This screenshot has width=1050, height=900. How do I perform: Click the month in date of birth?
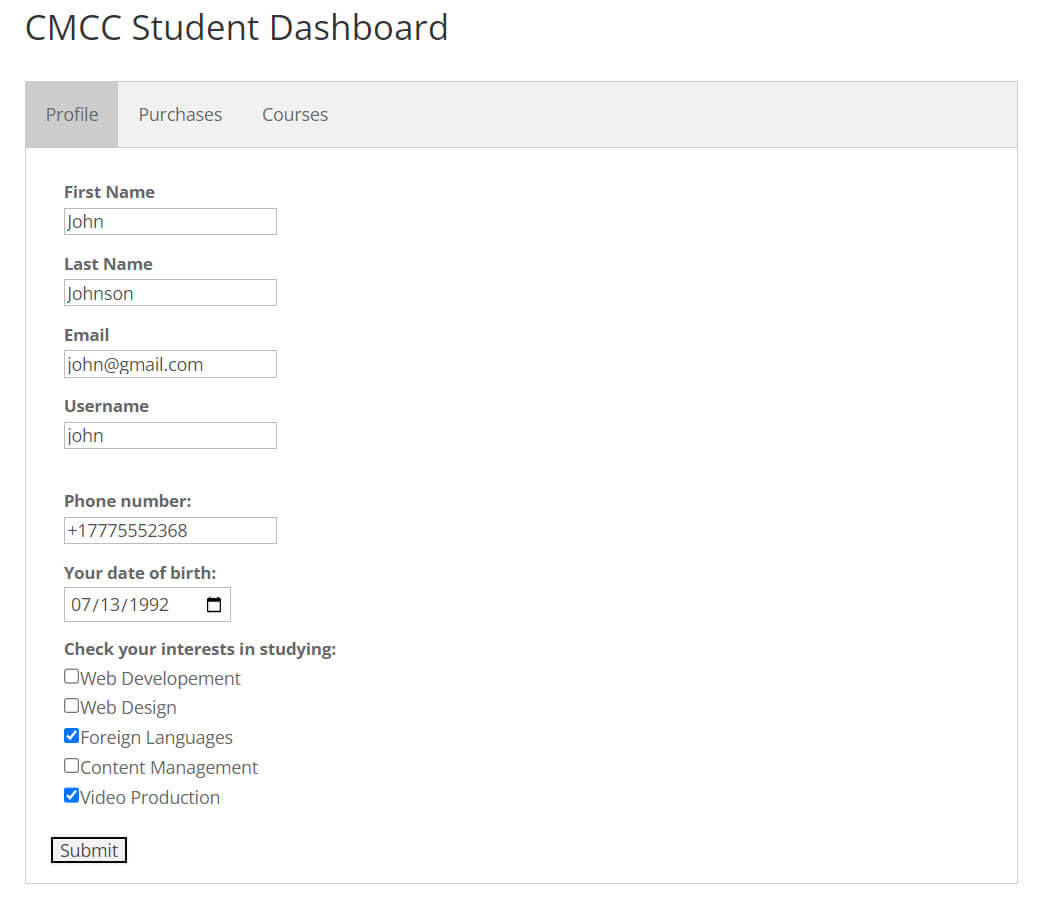tap(81, 605)
